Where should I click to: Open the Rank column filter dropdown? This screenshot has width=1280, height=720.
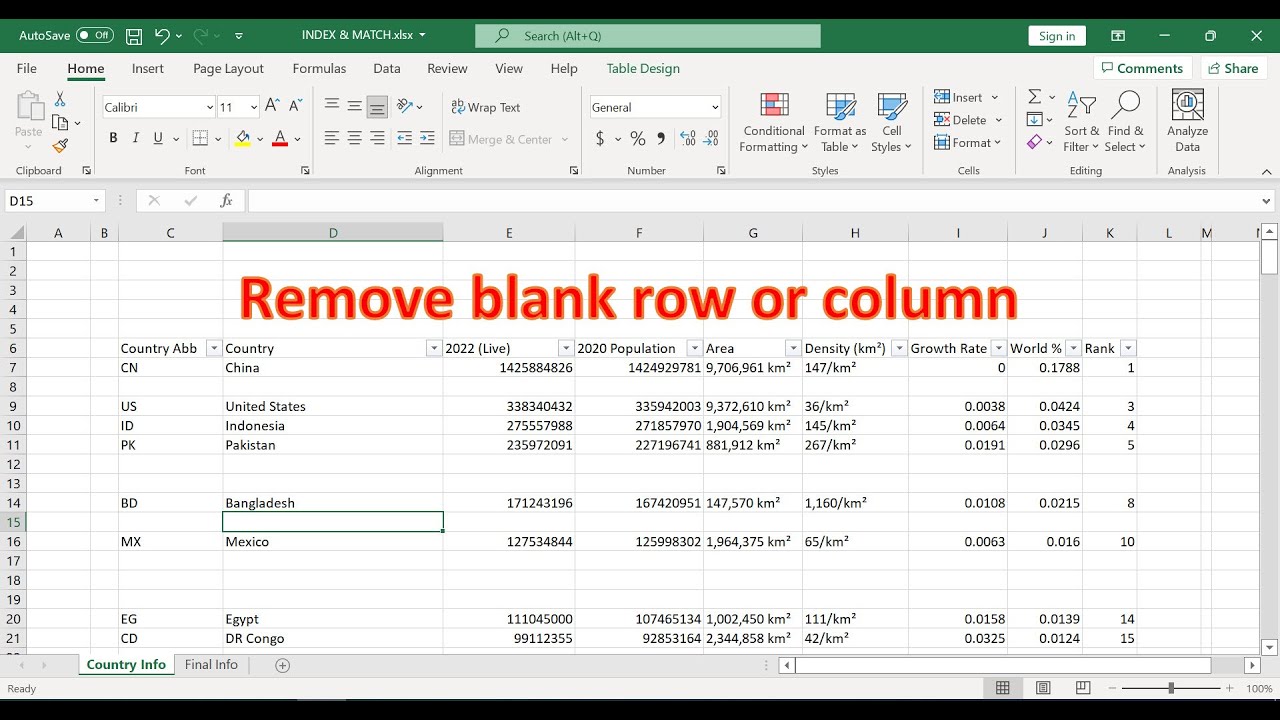[x=1128, y=348]
